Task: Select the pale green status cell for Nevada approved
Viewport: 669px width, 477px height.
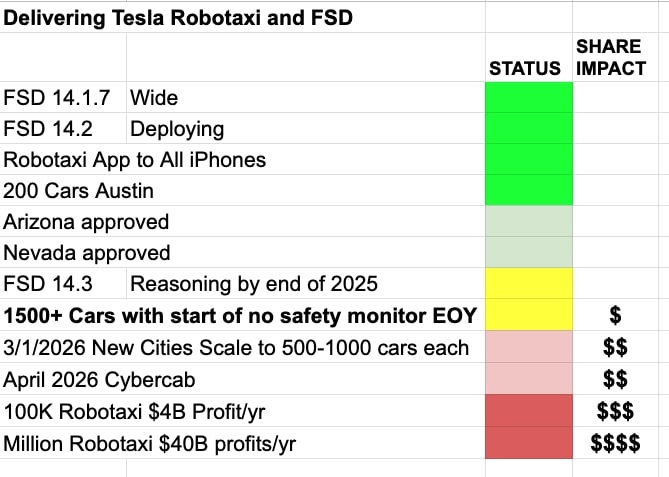Action: pos(528,253)
